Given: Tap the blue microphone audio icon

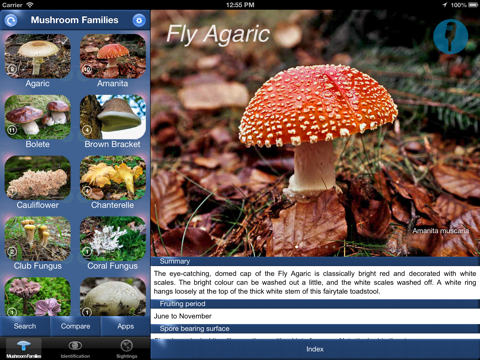Looking at the screenshot, I should [x=450, y=37].
